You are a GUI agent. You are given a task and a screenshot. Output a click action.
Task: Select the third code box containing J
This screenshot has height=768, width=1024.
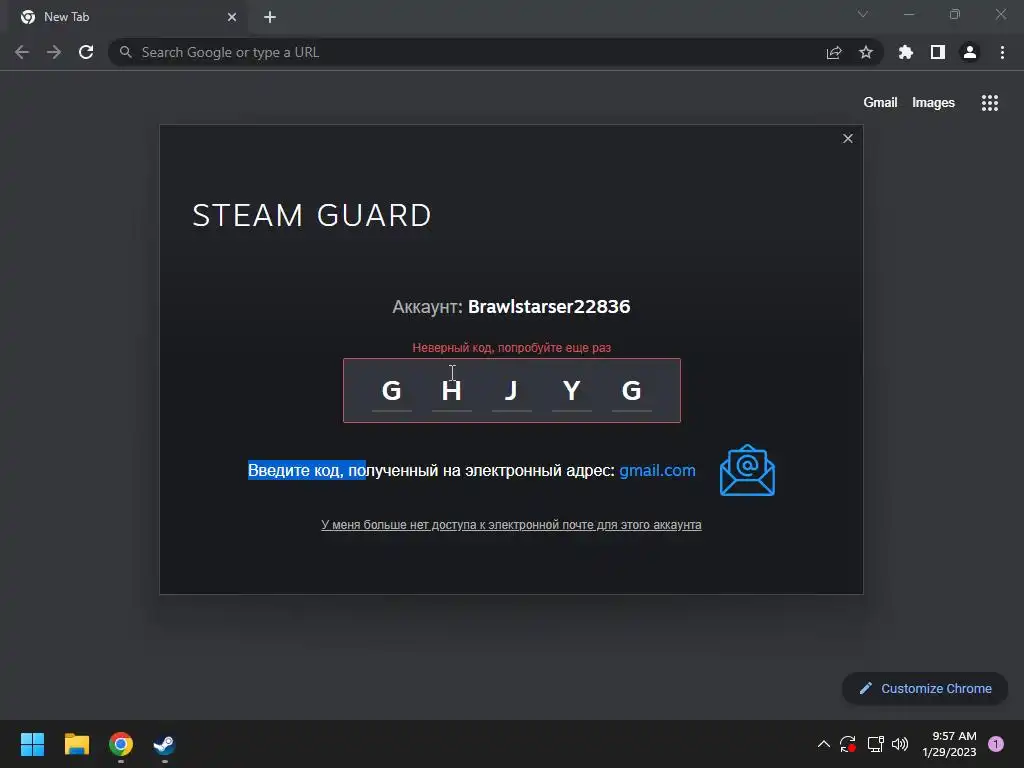click(511, 391)
